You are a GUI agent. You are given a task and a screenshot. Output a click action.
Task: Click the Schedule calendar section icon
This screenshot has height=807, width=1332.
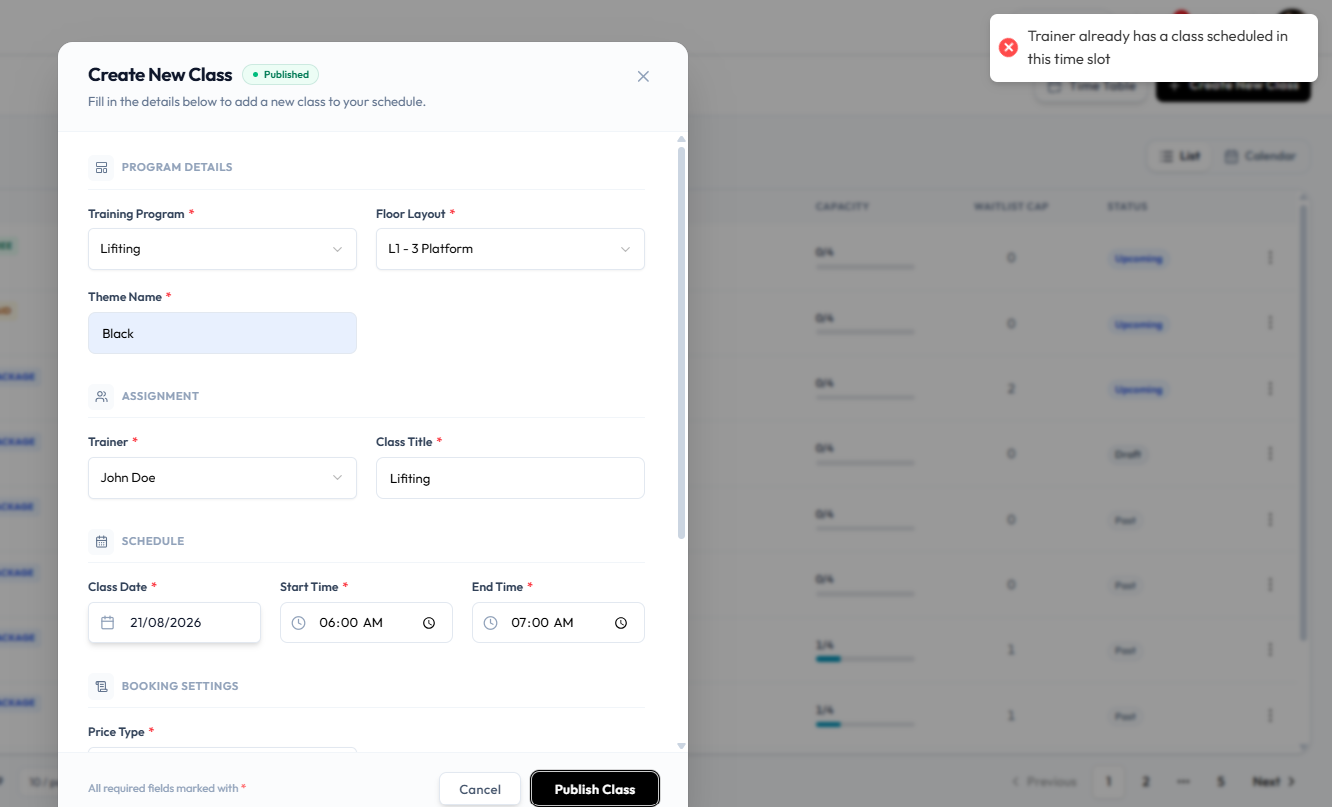pyautogui.click(x=101, y=541)
